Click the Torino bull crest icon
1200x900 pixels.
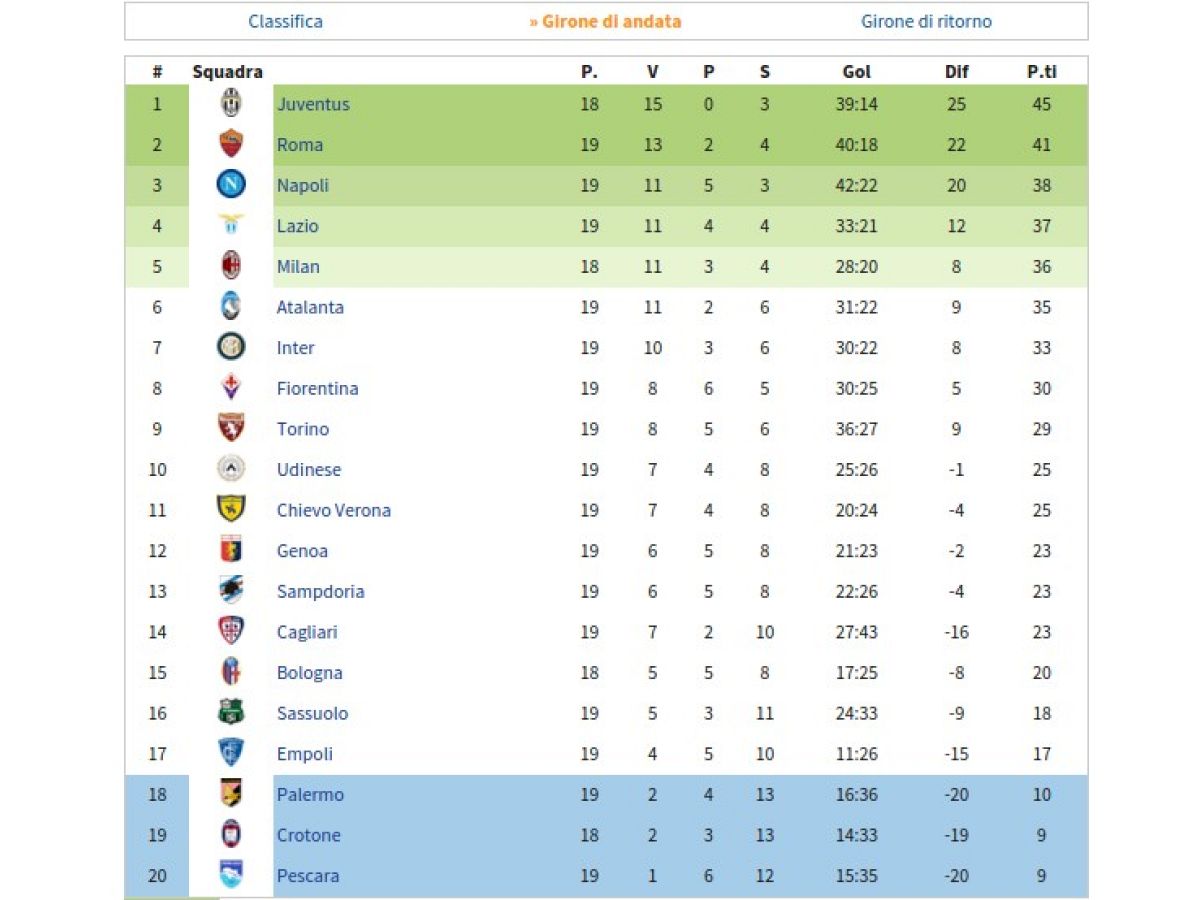tap(231, 428)
